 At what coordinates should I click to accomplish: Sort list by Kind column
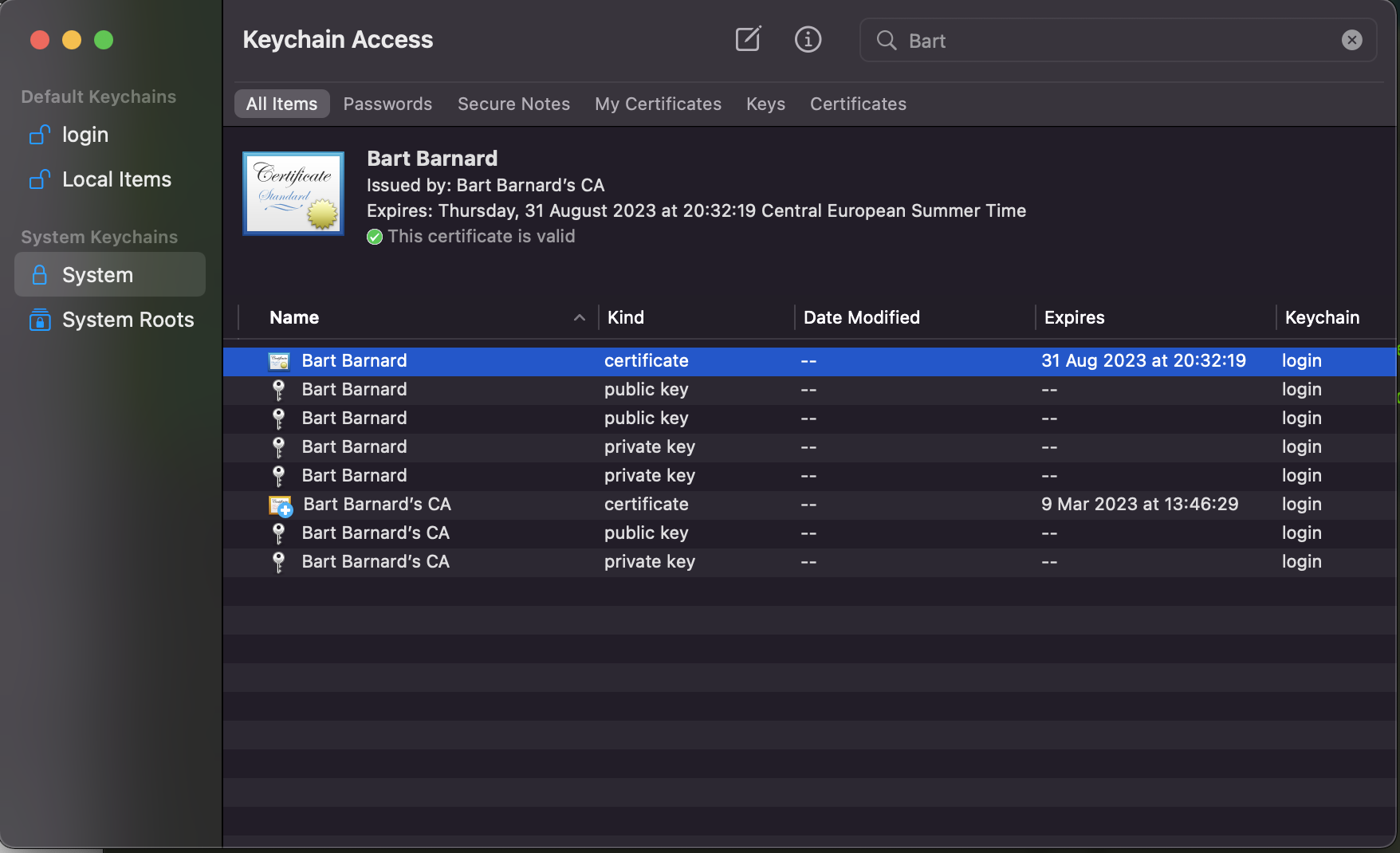point(625,317)
